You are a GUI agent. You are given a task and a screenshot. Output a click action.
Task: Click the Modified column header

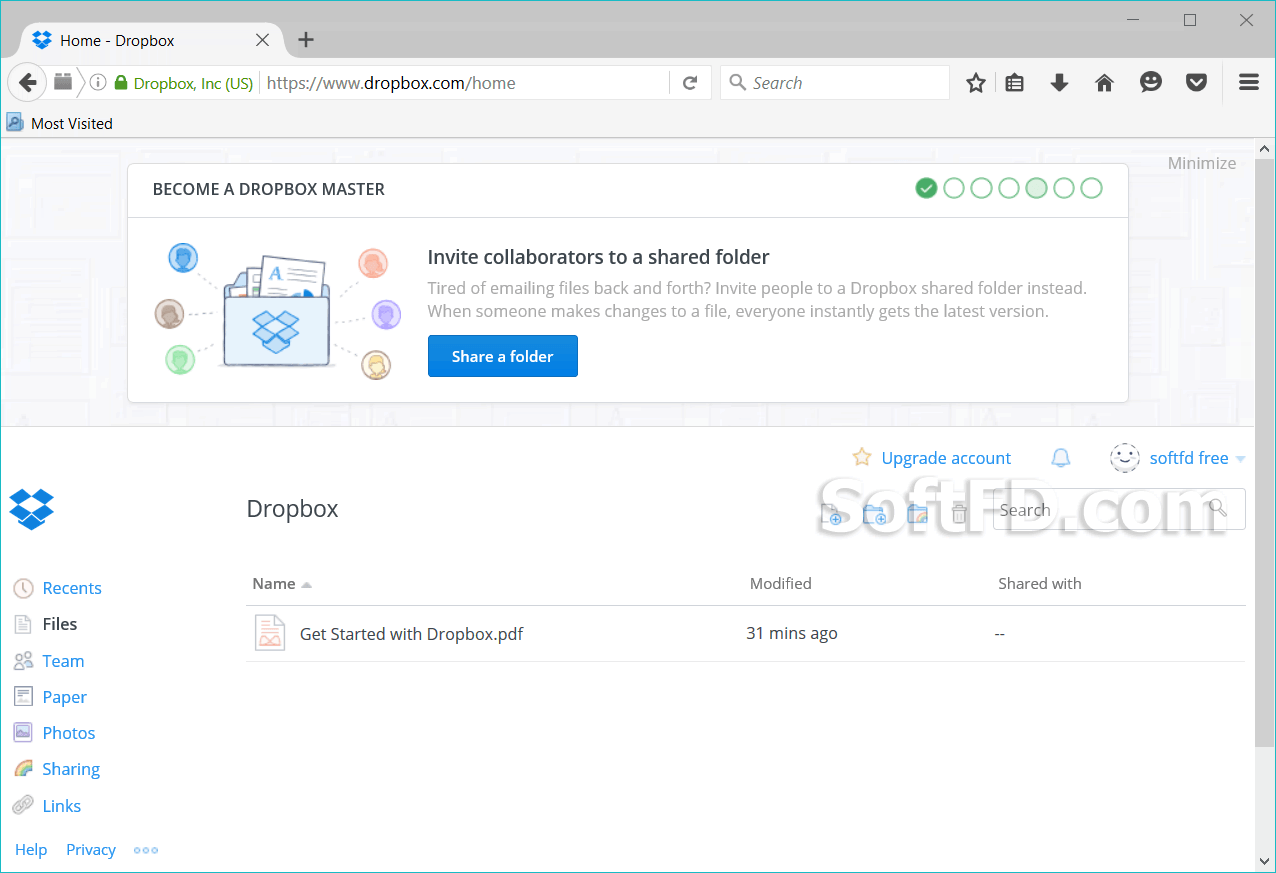781,584
